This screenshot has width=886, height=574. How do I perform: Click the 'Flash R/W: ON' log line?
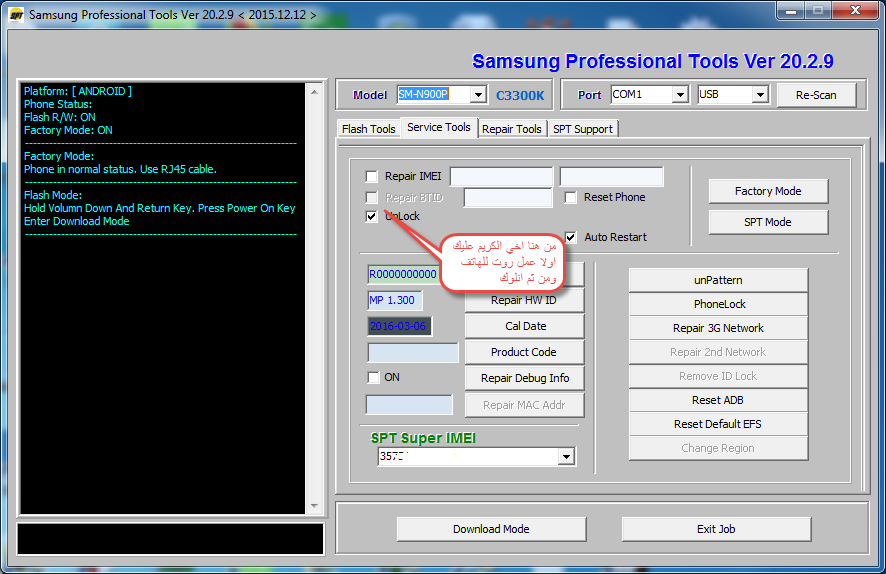pos(60,117)
